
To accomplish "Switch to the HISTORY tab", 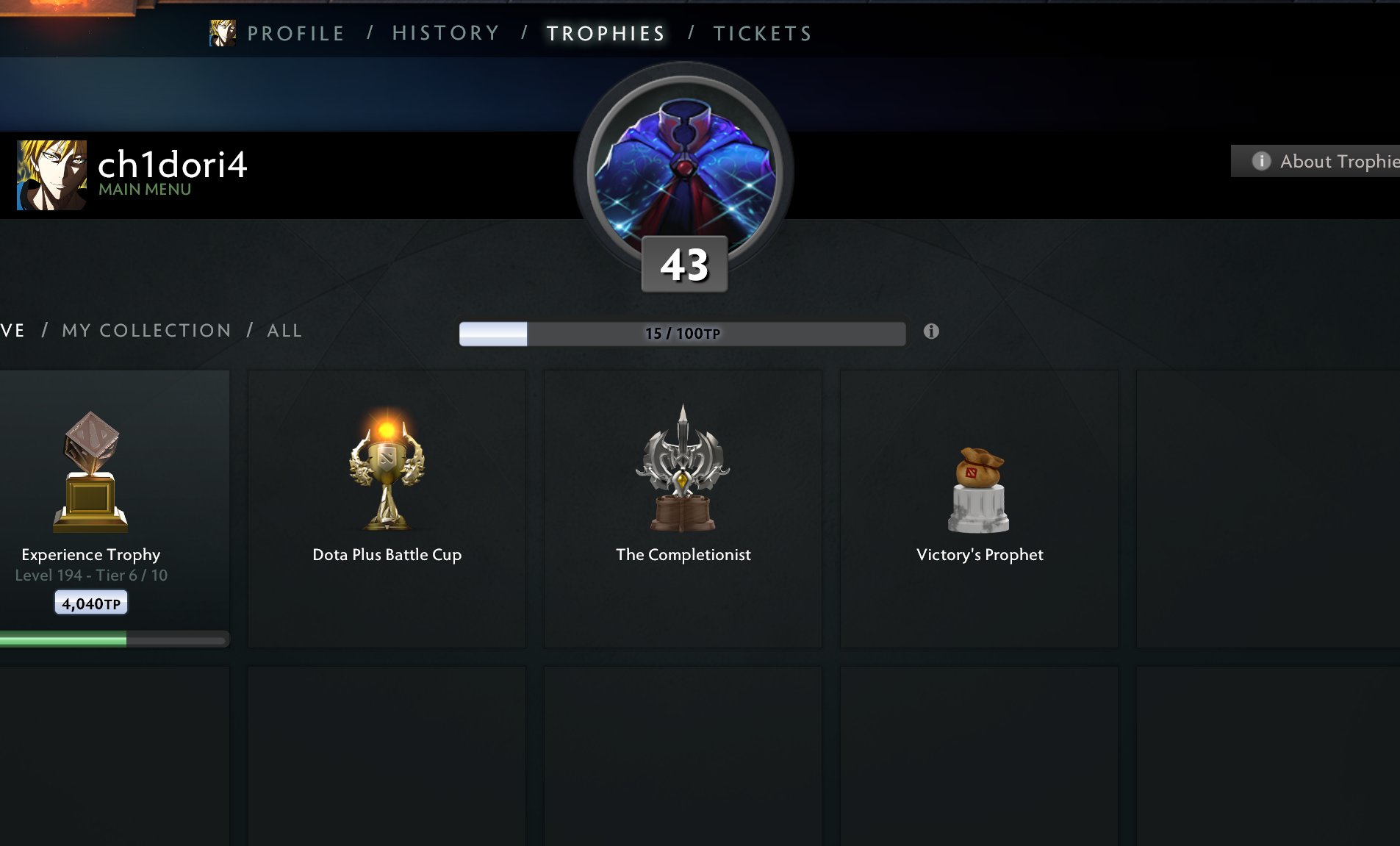I will [446, 33].
